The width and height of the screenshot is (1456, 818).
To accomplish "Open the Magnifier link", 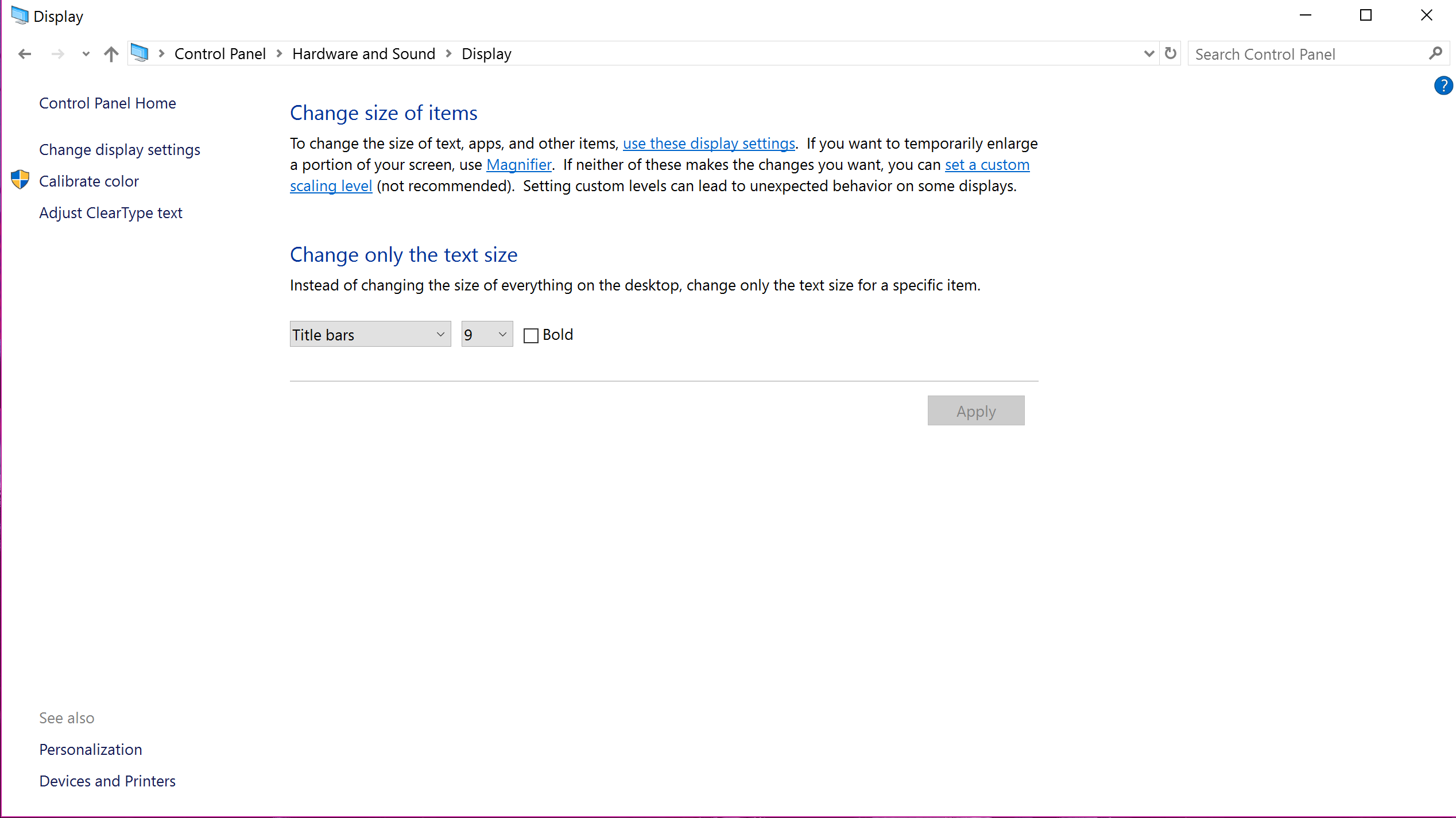I will pos(518,165).
